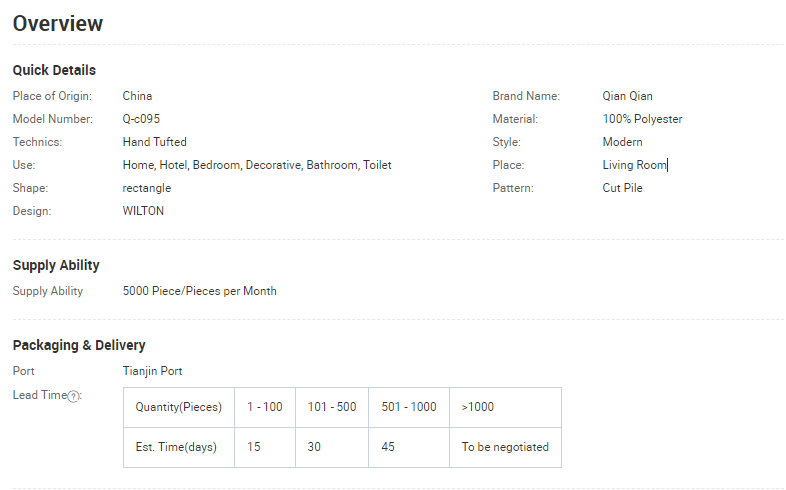Screen dimensions: 786x490
Task: Click the Packaging & Delivery header
Action: [79, 345]
